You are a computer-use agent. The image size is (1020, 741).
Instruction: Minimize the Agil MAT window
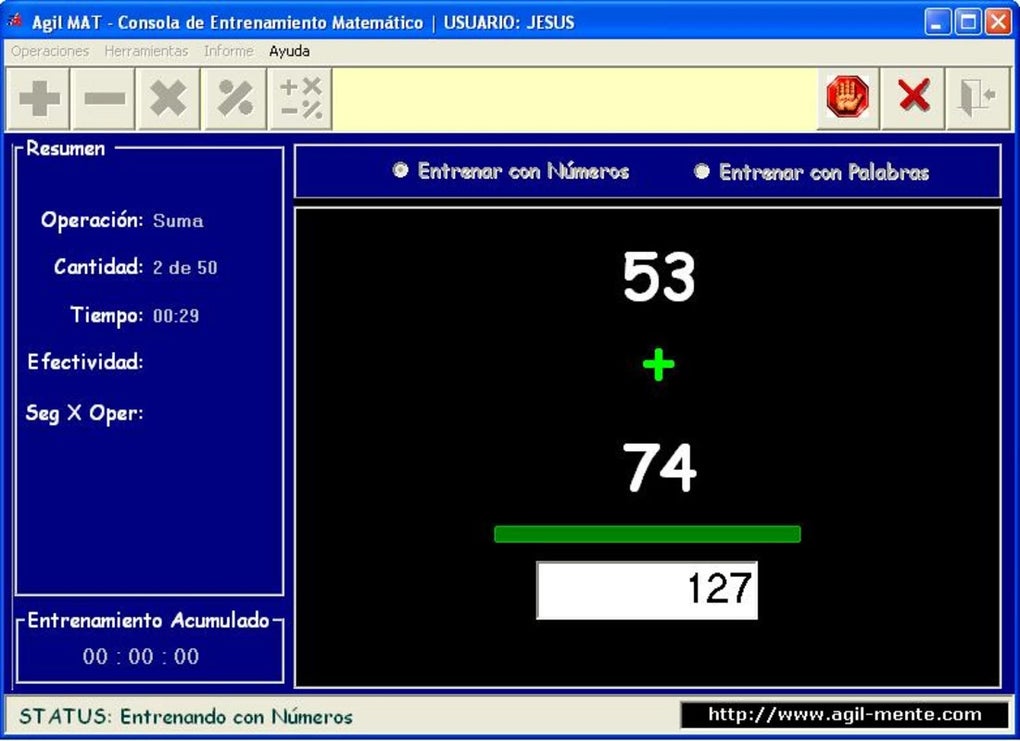point(936,20)
